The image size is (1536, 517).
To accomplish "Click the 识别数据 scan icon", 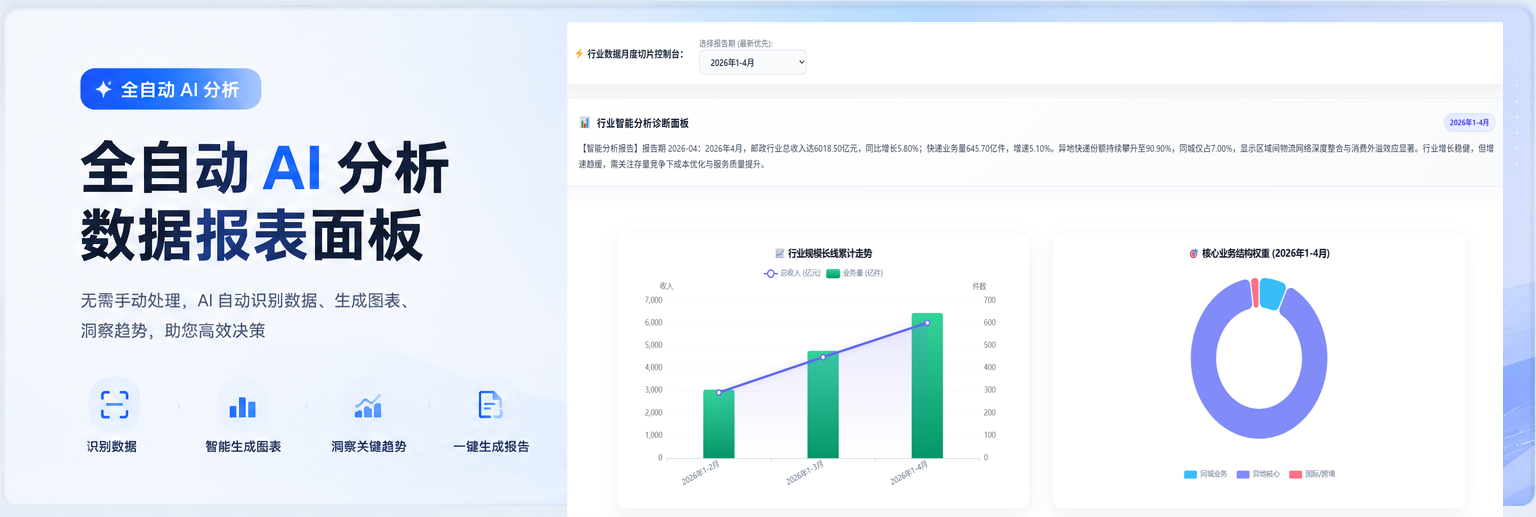I will pos(114,404).
